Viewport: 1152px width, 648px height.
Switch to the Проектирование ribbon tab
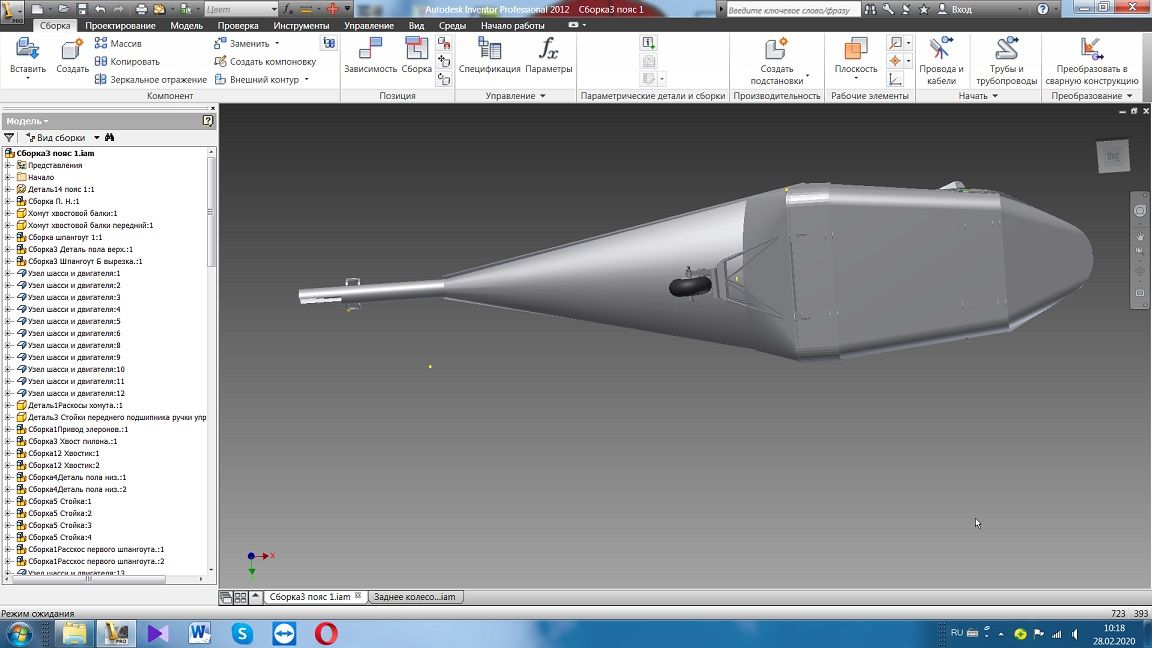click(120, 25)
